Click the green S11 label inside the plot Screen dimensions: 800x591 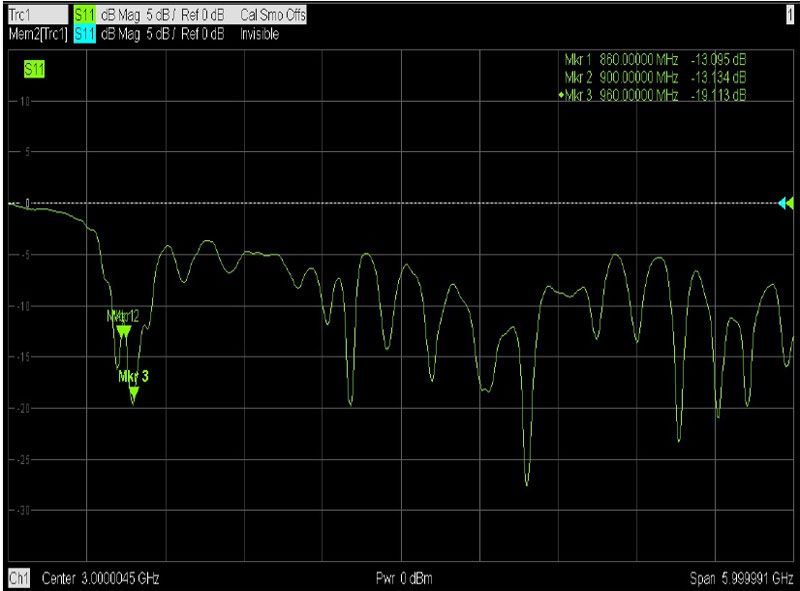coord(34,69)
